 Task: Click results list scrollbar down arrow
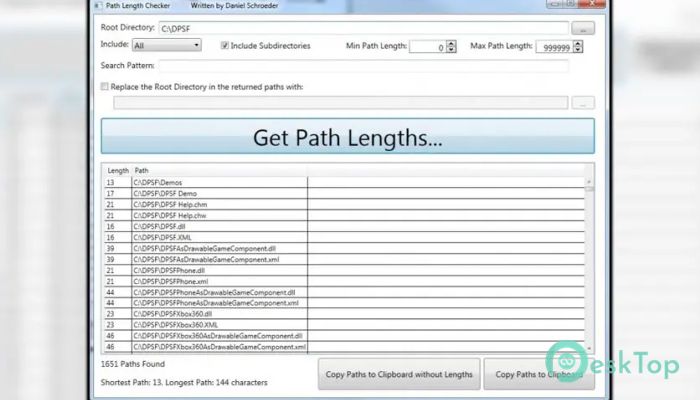pyautogui.click(x=589, y=348)
